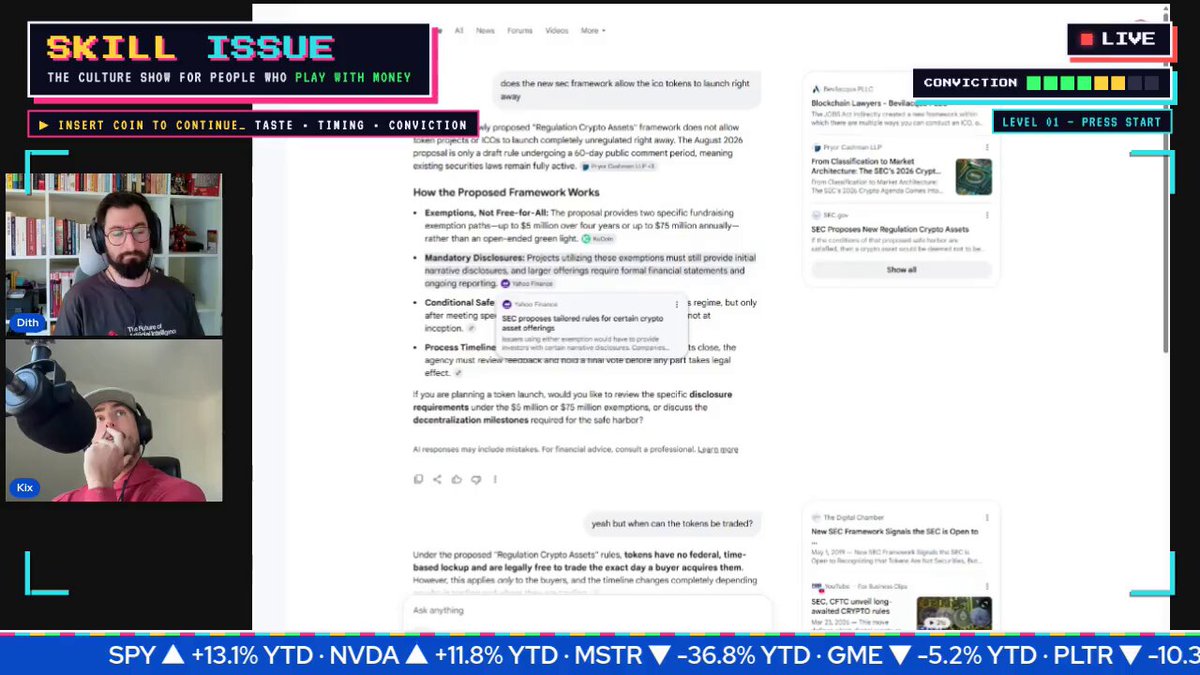Switch to the All results tab
Screen dimensions: 1200x675
coord(459,31)
